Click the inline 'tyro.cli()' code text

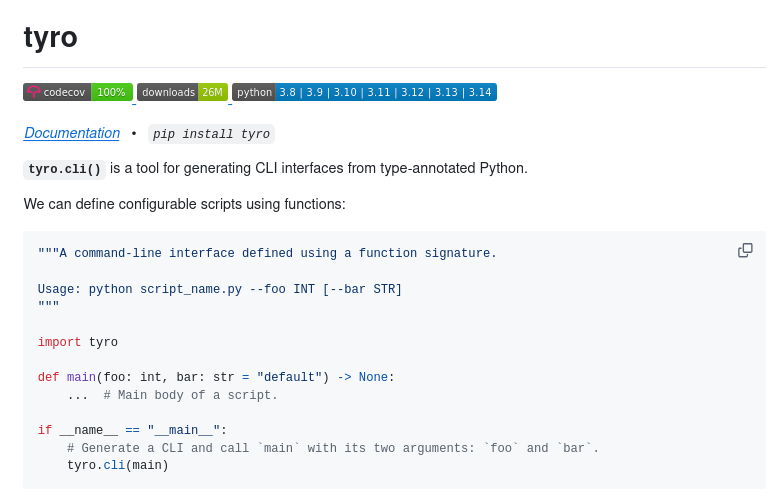(x=64, y=169)
